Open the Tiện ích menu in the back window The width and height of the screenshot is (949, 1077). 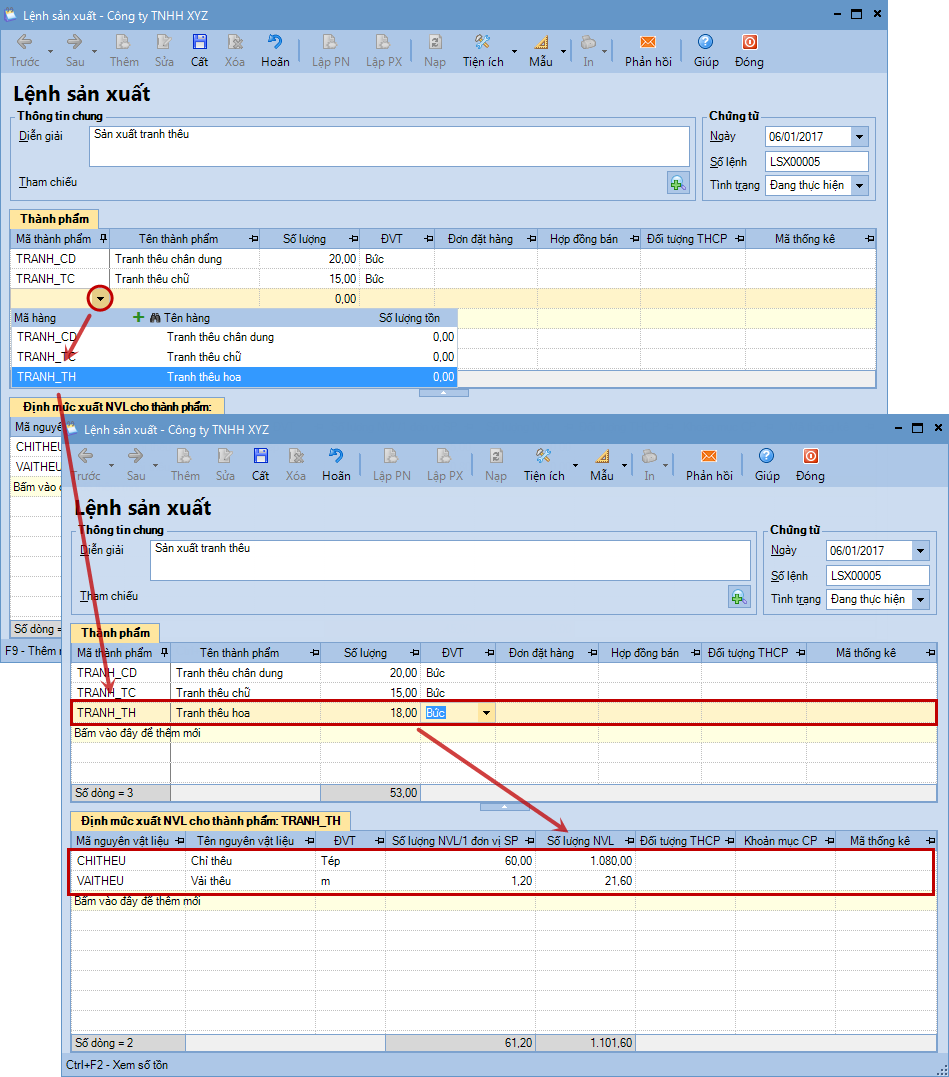[x=484, y=49]
